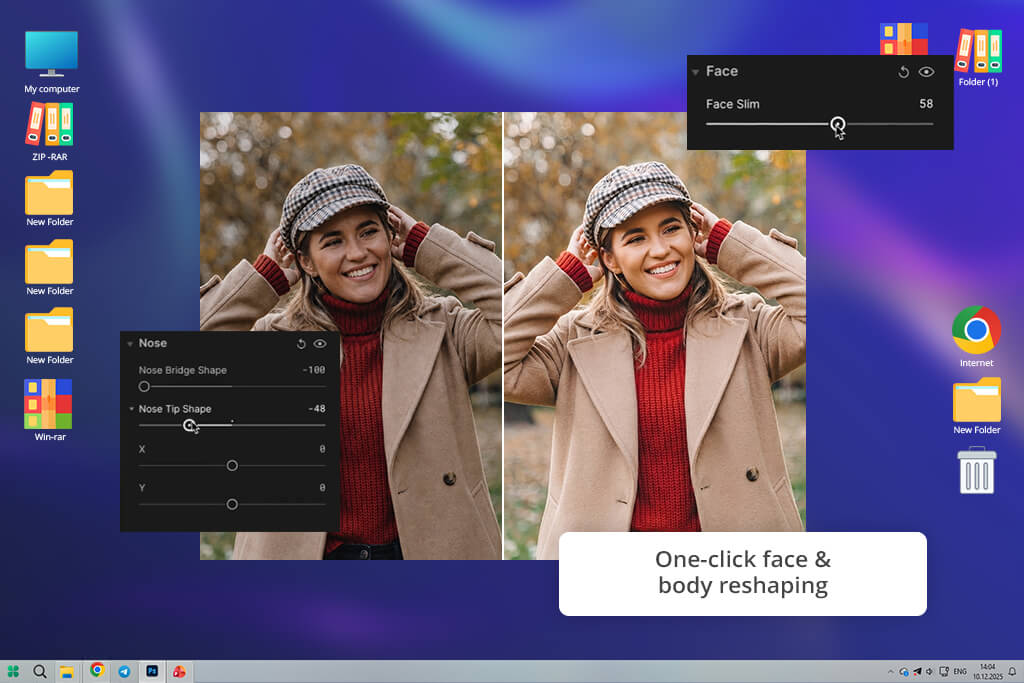Image resolution: width=1024 pixels, height=683 pixels.
Task: Open Telegram from the taskbar
Action: point(124,671)
